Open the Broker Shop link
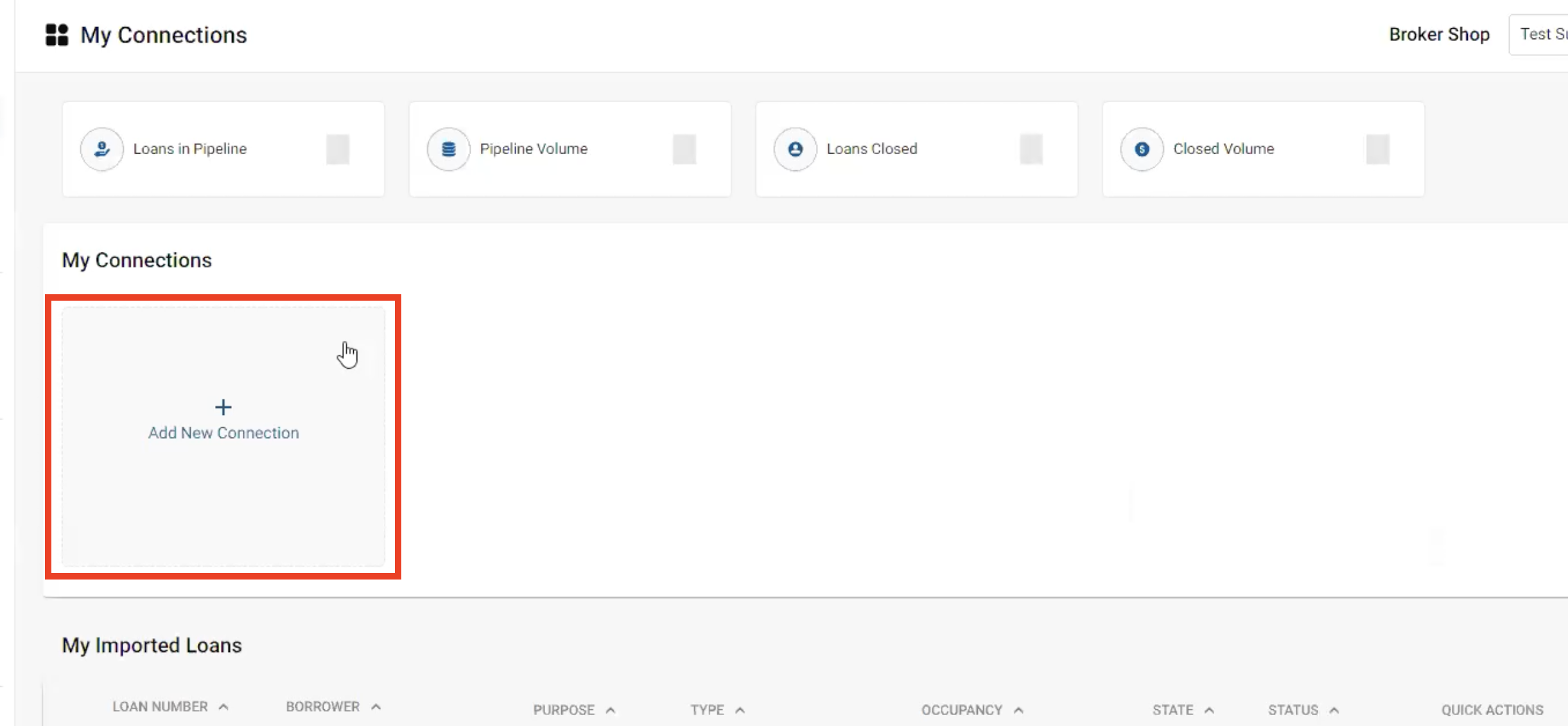This screenshot has height=726, width=1568. (x=1439, y=35)
